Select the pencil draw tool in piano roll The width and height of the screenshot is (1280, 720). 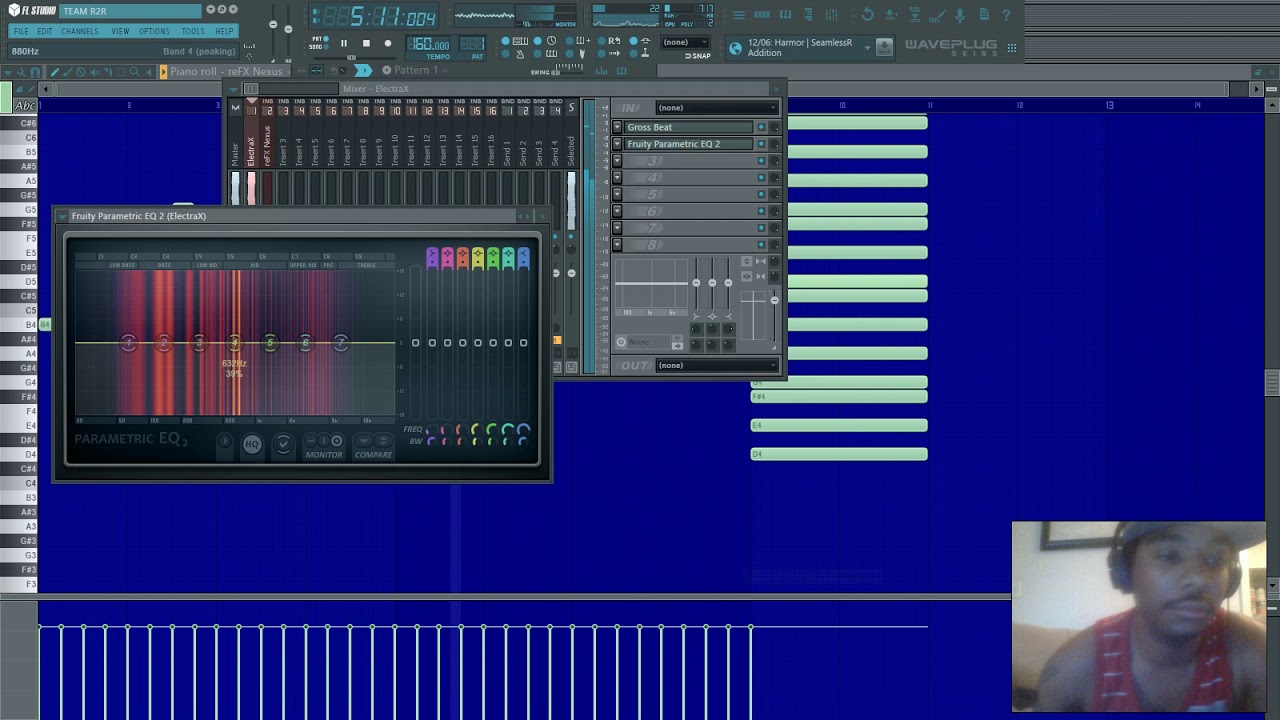[55, 72]
